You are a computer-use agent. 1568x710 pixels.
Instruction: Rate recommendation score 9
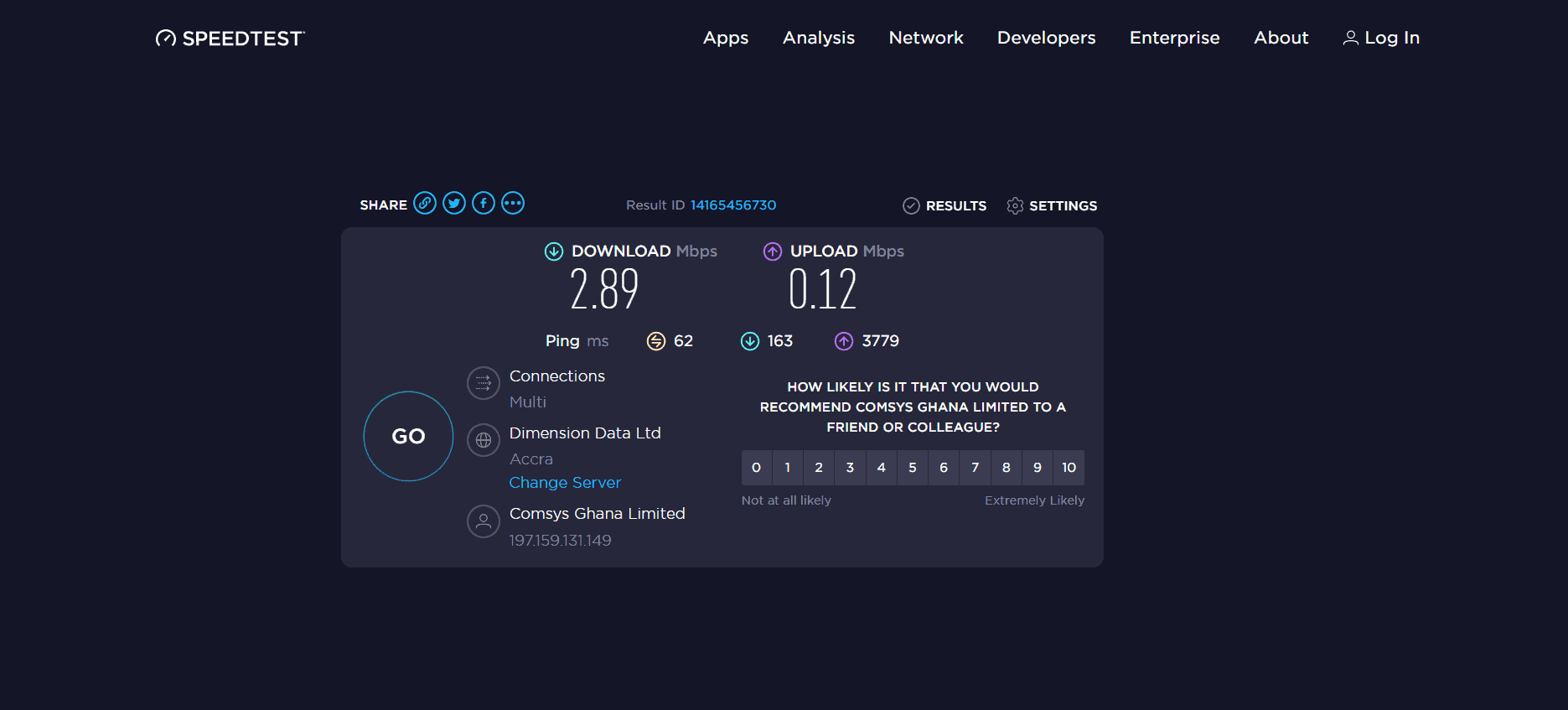[1038, 468]
